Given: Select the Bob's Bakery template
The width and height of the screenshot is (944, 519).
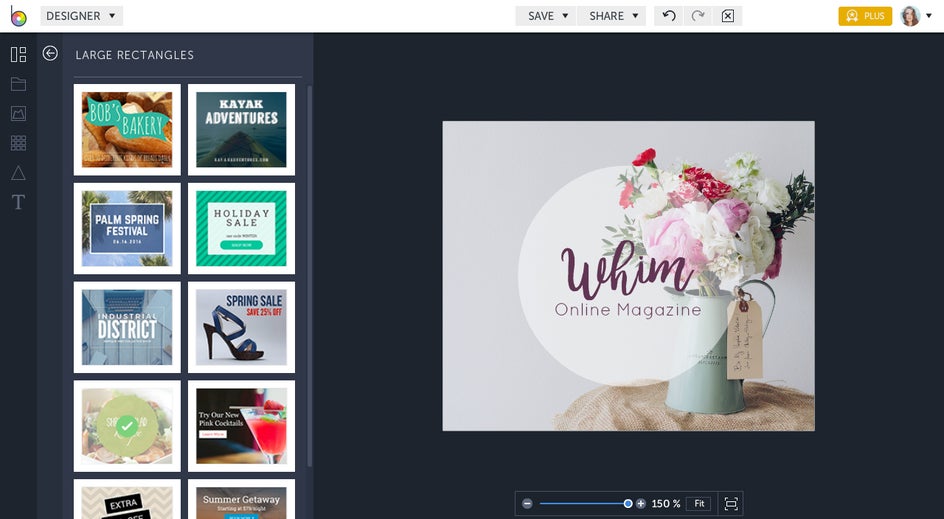Looking at the screenshot, I should 127,129.
